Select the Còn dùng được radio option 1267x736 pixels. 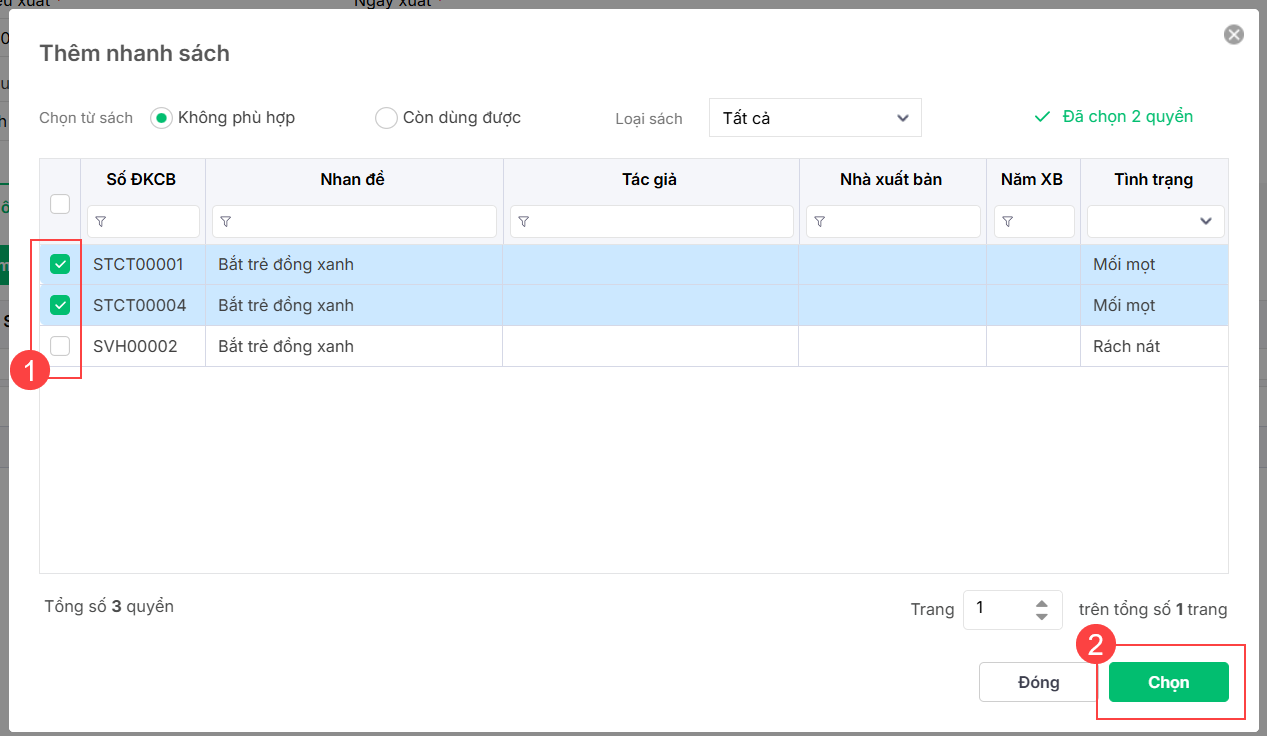(386, 118)
